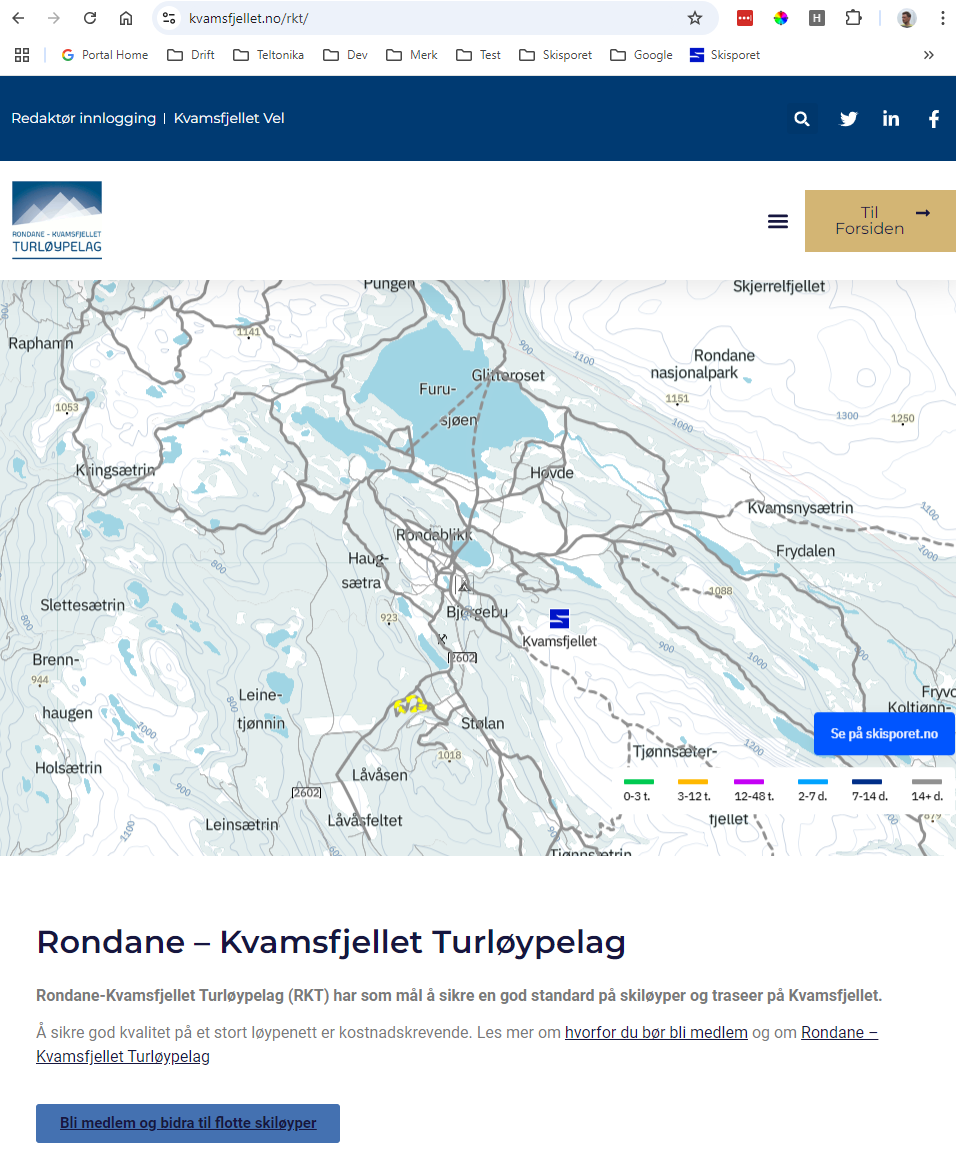The width and height of the screenshot is (956, 1150).
Task: Bookmark this page with the star icon
Action: click(x=695, y=18)
